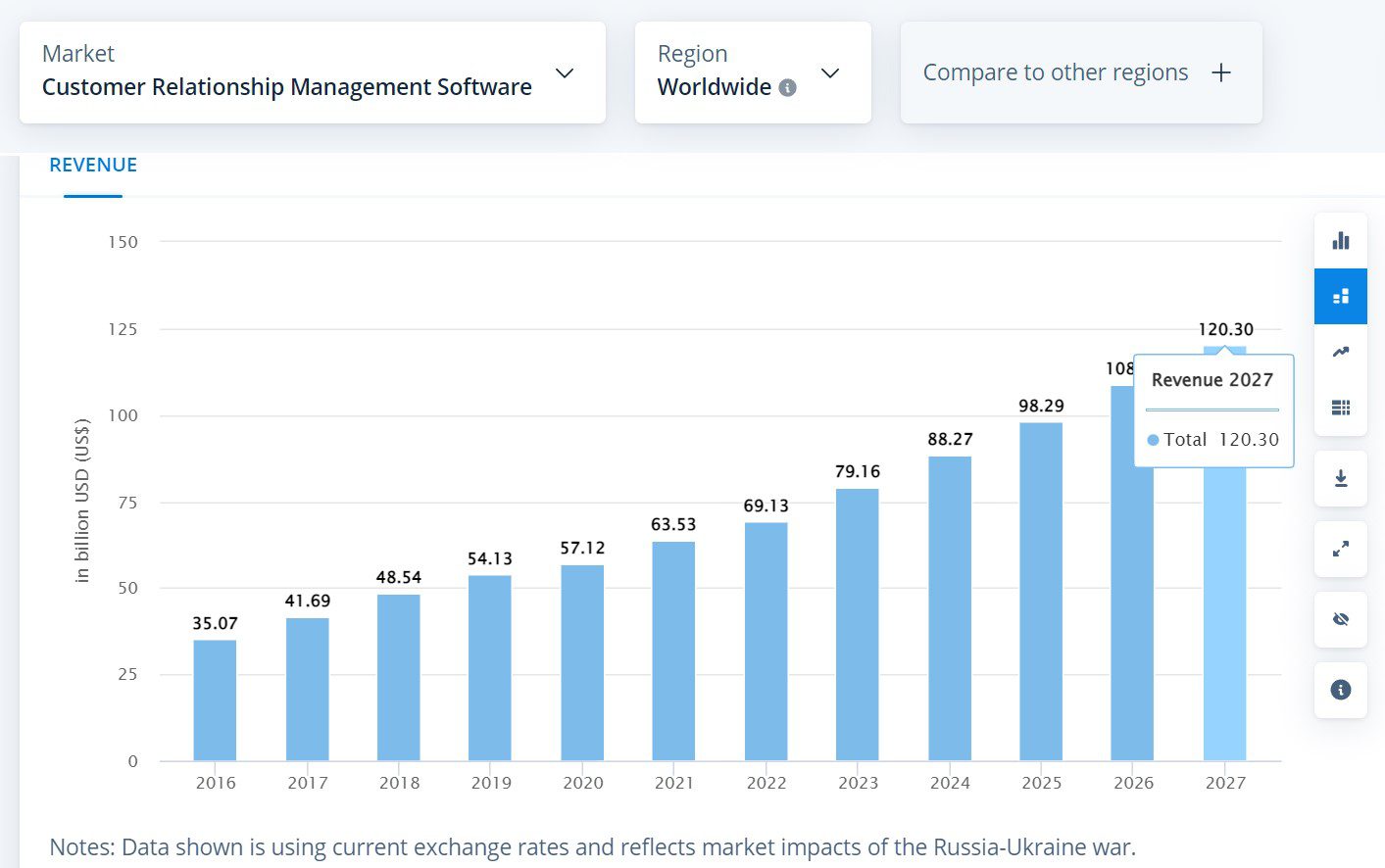Toggle highlight on the 2027 bar
This screenshot has height=868, width=1385.
(x=1225, y=617)
